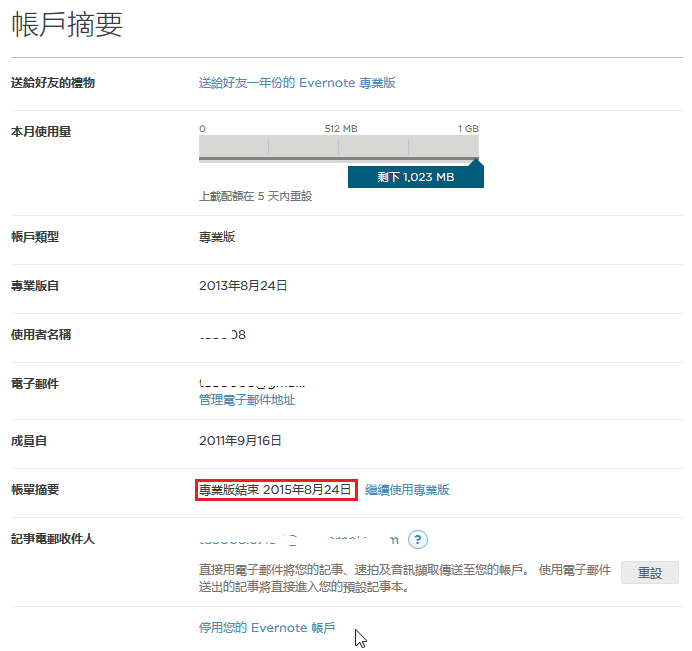Click the 上載配額在 5 天內重設 text
Image resolution: width=692 pixels, height=651 pixels.
click(256, 196)
